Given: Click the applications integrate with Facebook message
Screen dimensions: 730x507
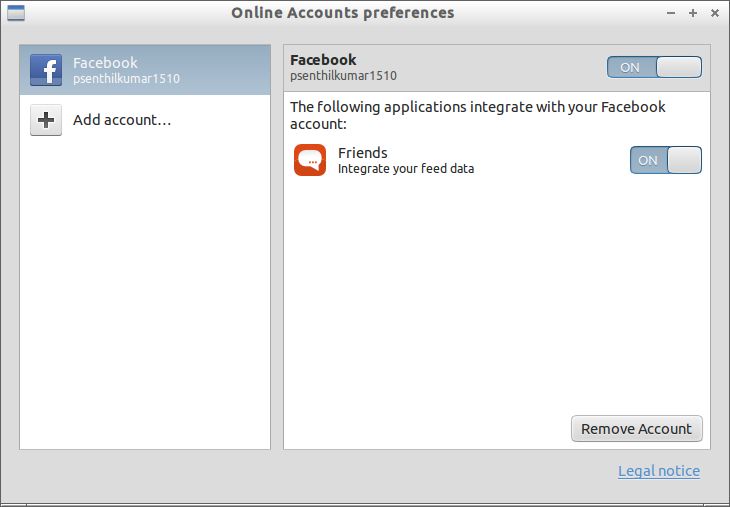Looking at the screenshot, I should pos(478,115).
